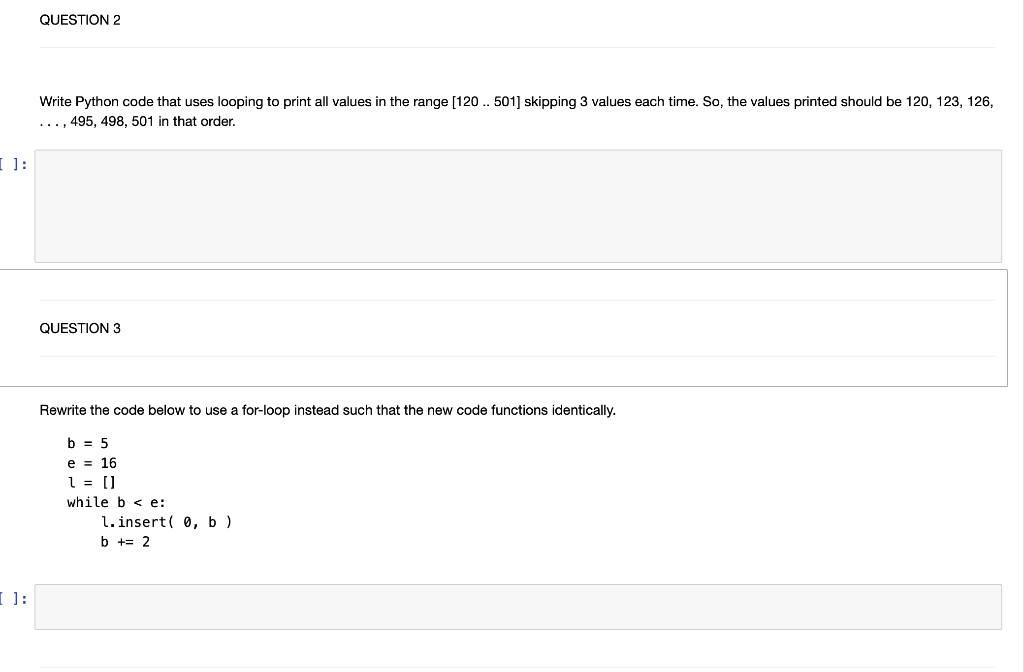Select the QUESTION 3 heading text
The image size is (1024, 672).
(79, 328)
